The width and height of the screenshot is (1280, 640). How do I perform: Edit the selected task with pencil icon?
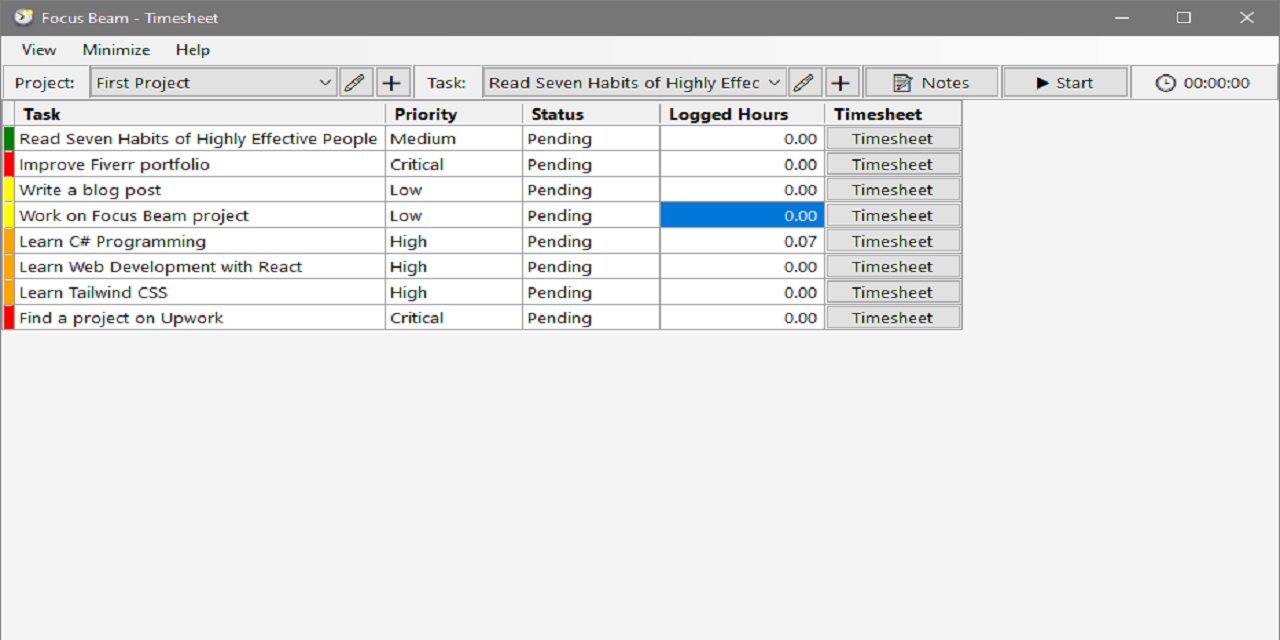point(804,83)
